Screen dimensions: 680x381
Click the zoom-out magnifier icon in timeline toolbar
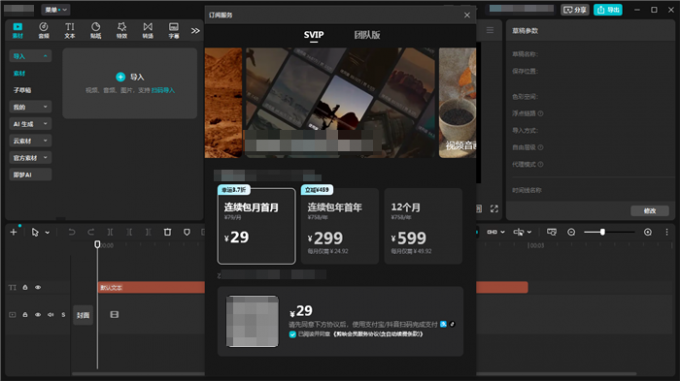[571, 232]
